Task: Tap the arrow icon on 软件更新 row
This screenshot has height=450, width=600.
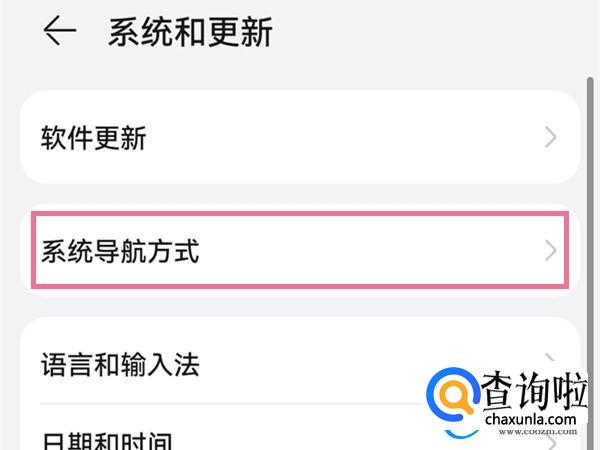Action: click(551, 138)
